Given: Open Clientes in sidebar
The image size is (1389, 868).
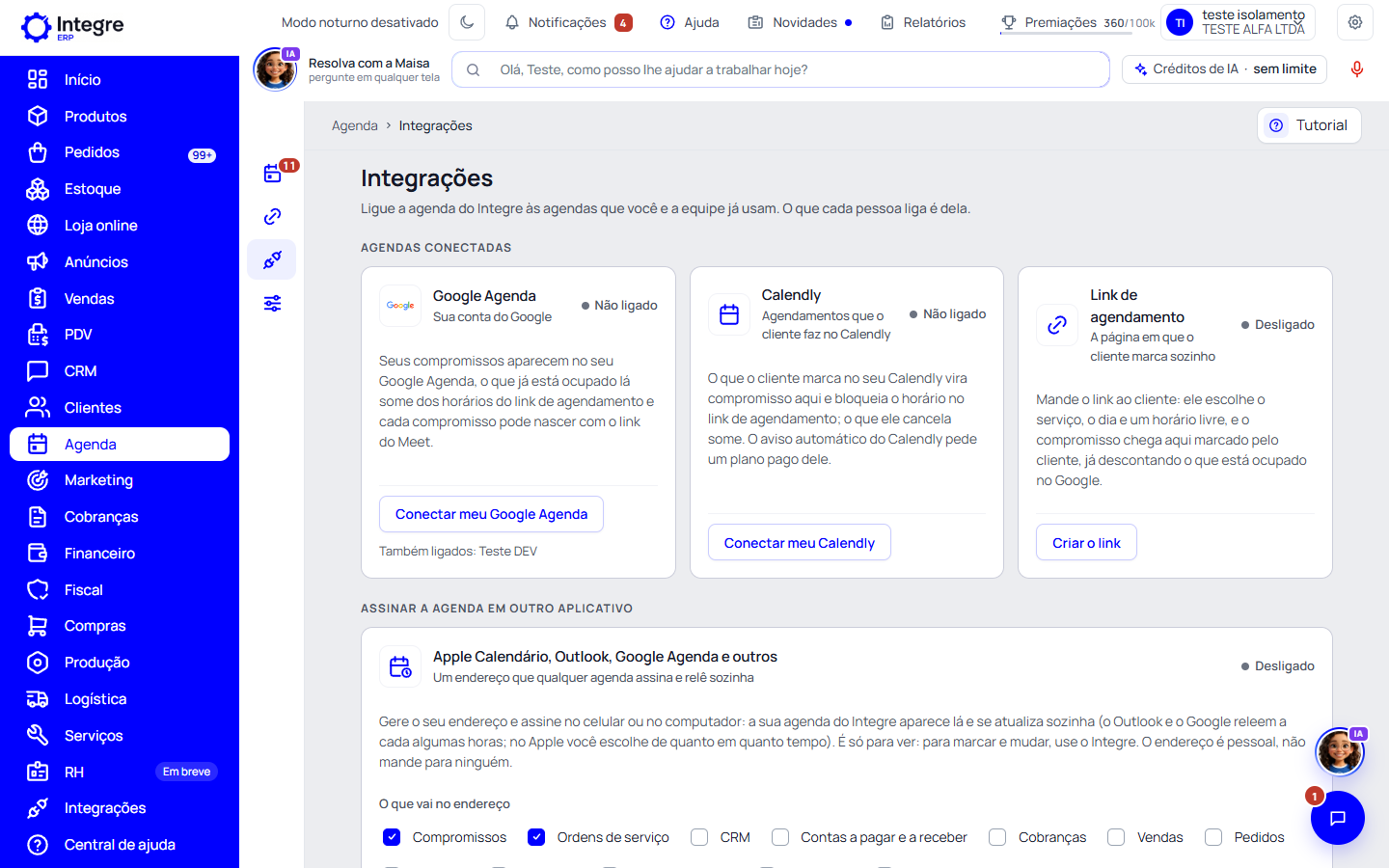Looking at the screenshot, I should (x=120, y=408).
